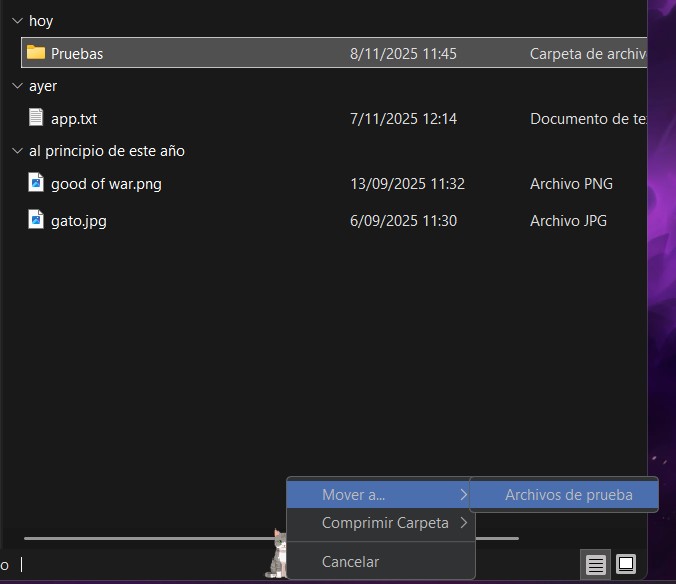Click "Archivo PNG" type of good of war.png
Image resolution: width=676 pixels, height=584 pixels.
tap(571, 184)
